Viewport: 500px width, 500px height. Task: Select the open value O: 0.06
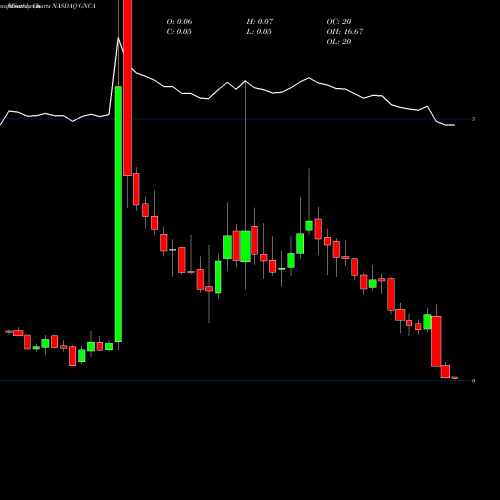click(179, 22)
